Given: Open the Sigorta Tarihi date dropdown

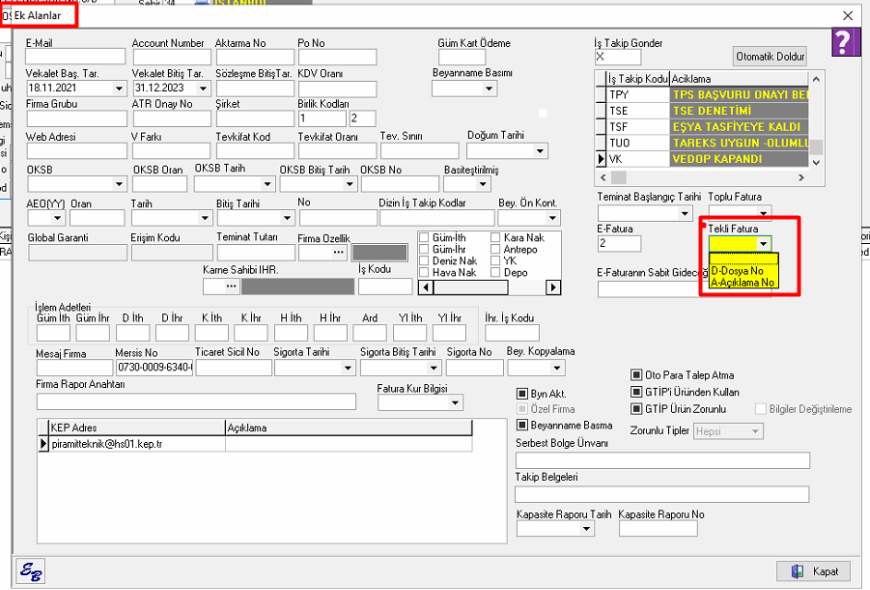Looking at the screenshot, I should [x=348, y=368].
